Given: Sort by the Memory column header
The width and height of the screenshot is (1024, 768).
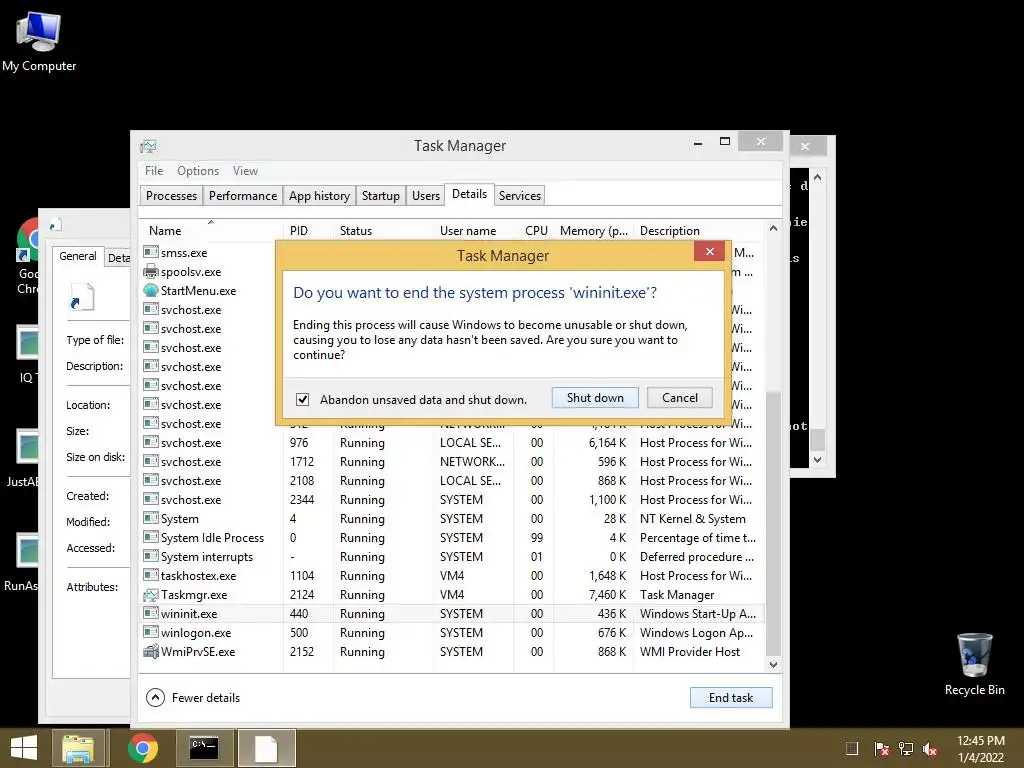Looking at the screenshot, I should (x=593, y=231).
